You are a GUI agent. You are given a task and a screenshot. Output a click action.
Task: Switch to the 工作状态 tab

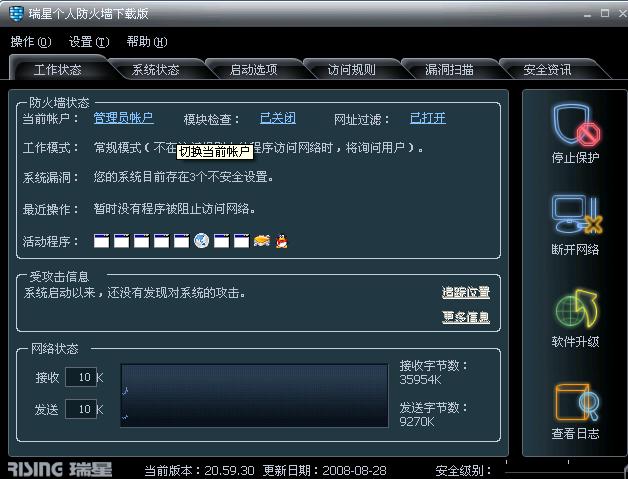pyautogui.click(x=58, y=69)
